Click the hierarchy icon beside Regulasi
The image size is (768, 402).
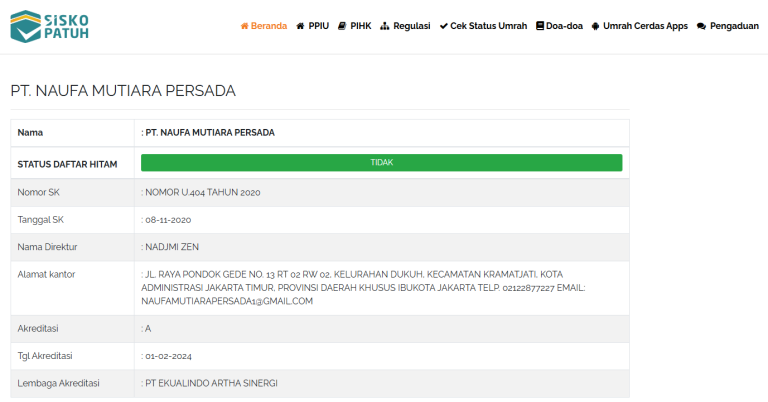click(x=384, y=26)
